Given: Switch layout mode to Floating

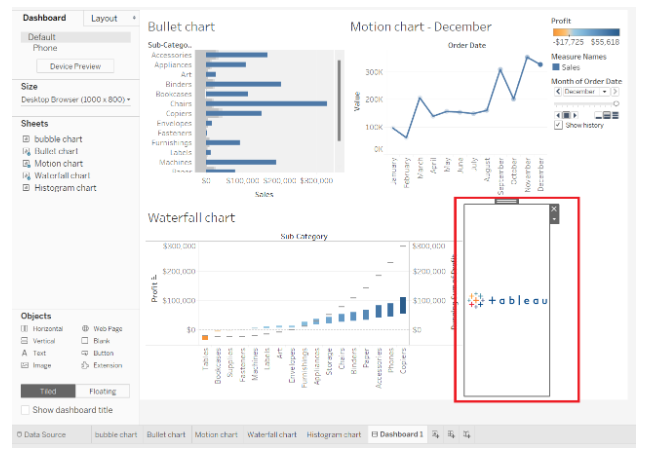Looking at the screenshot, I should (103, 391).
